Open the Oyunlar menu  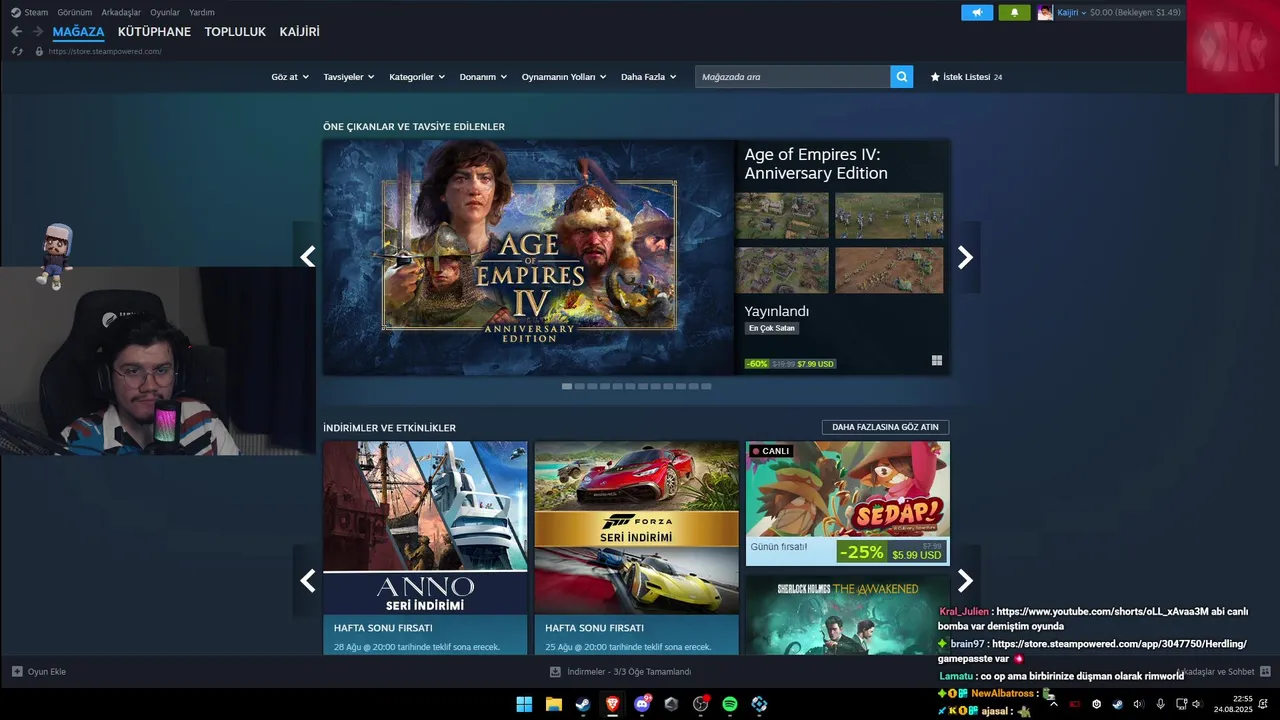click(165, 13)
